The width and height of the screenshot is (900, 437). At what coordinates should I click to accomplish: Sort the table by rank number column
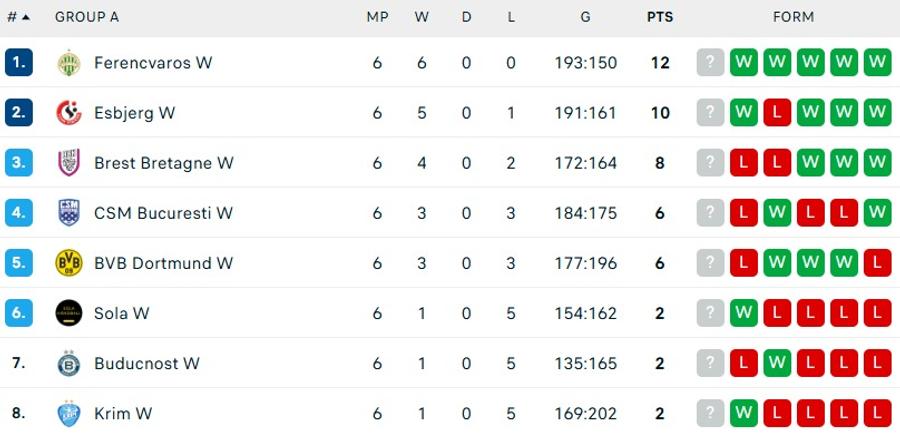(x=18, y=17)
